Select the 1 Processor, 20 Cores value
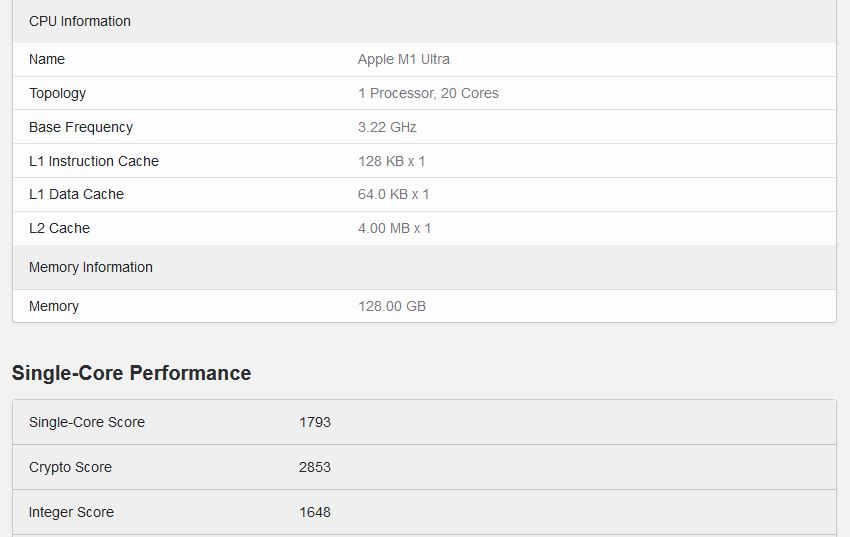 428,93
